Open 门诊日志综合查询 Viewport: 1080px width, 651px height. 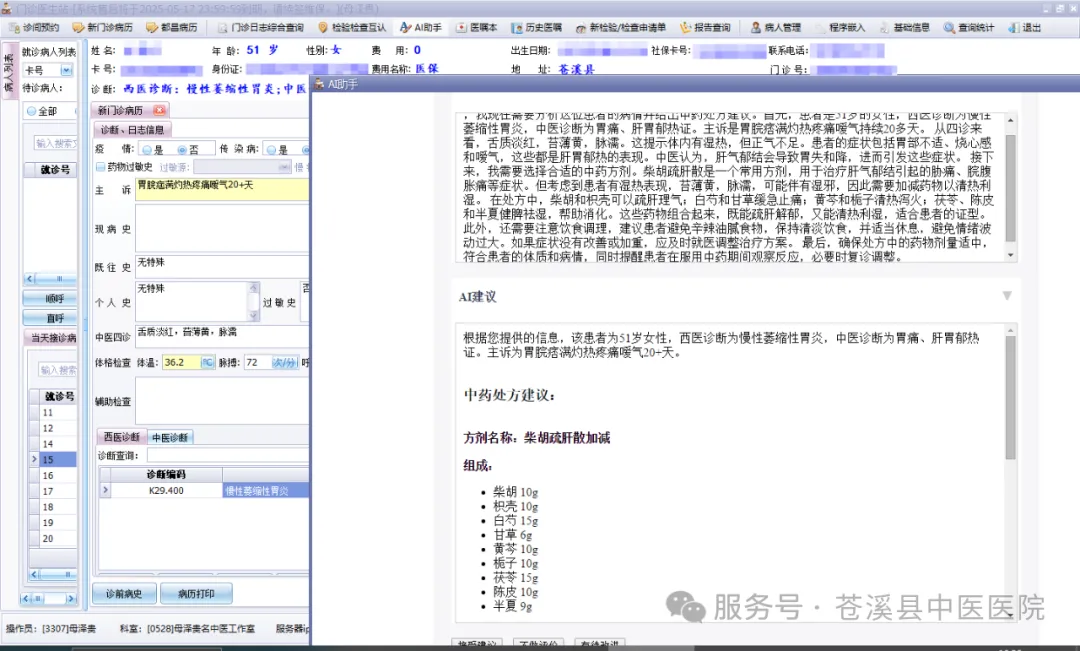[x=260, y=28]
